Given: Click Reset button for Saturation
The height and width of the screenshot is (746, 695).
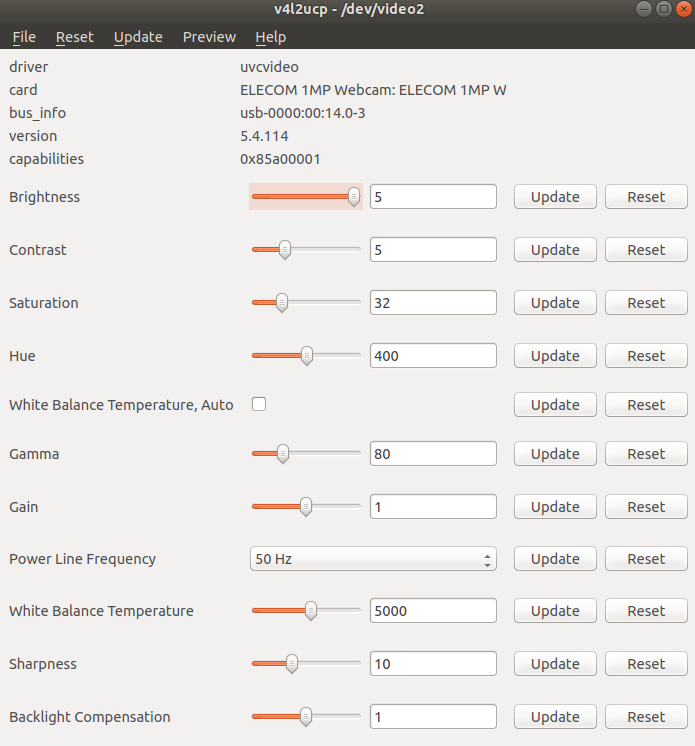Looking at the screenshot, I should pyautogui.click(x=646, y=303).
